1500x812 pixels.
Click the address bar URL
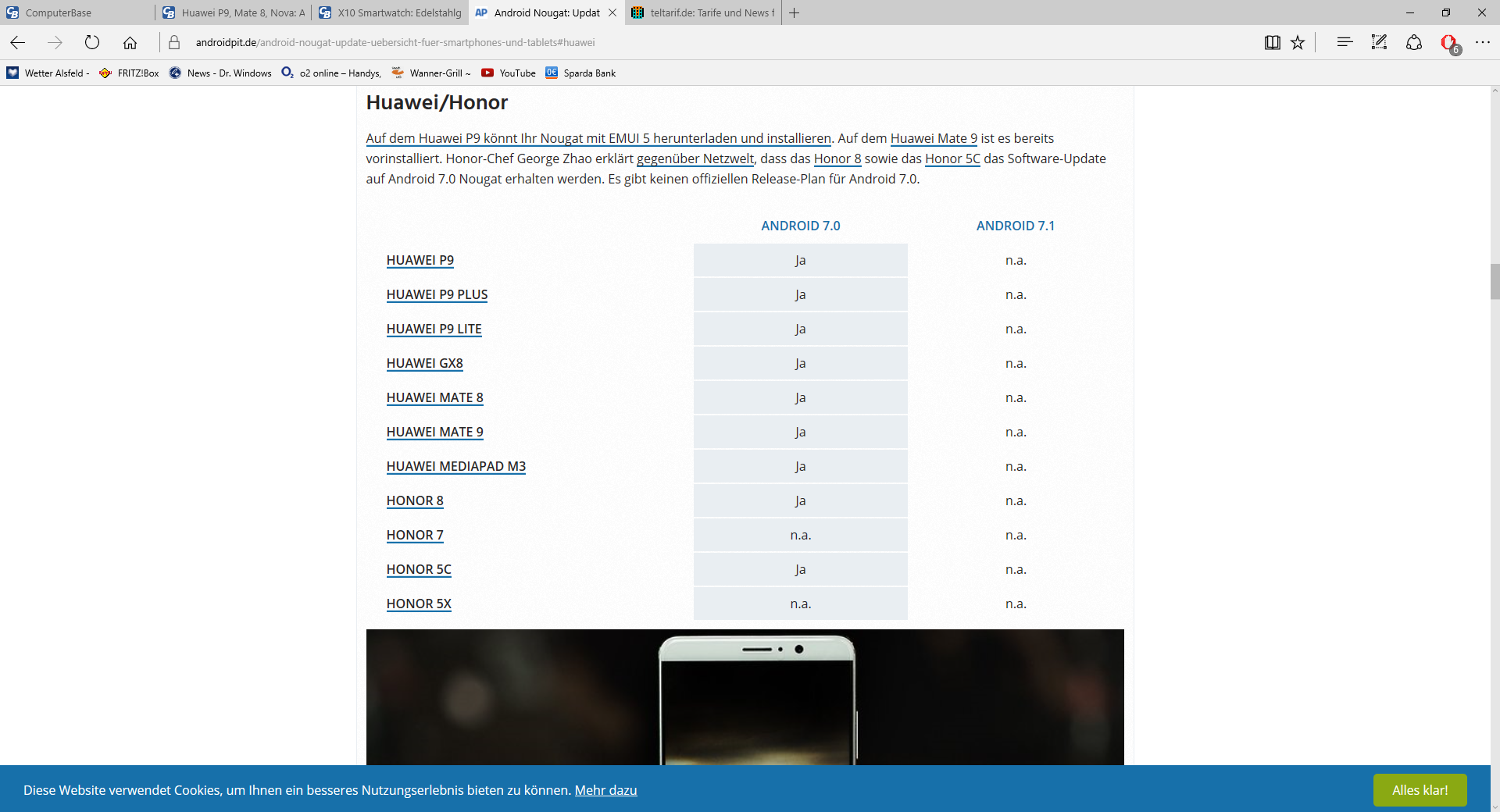coord(395,43)
